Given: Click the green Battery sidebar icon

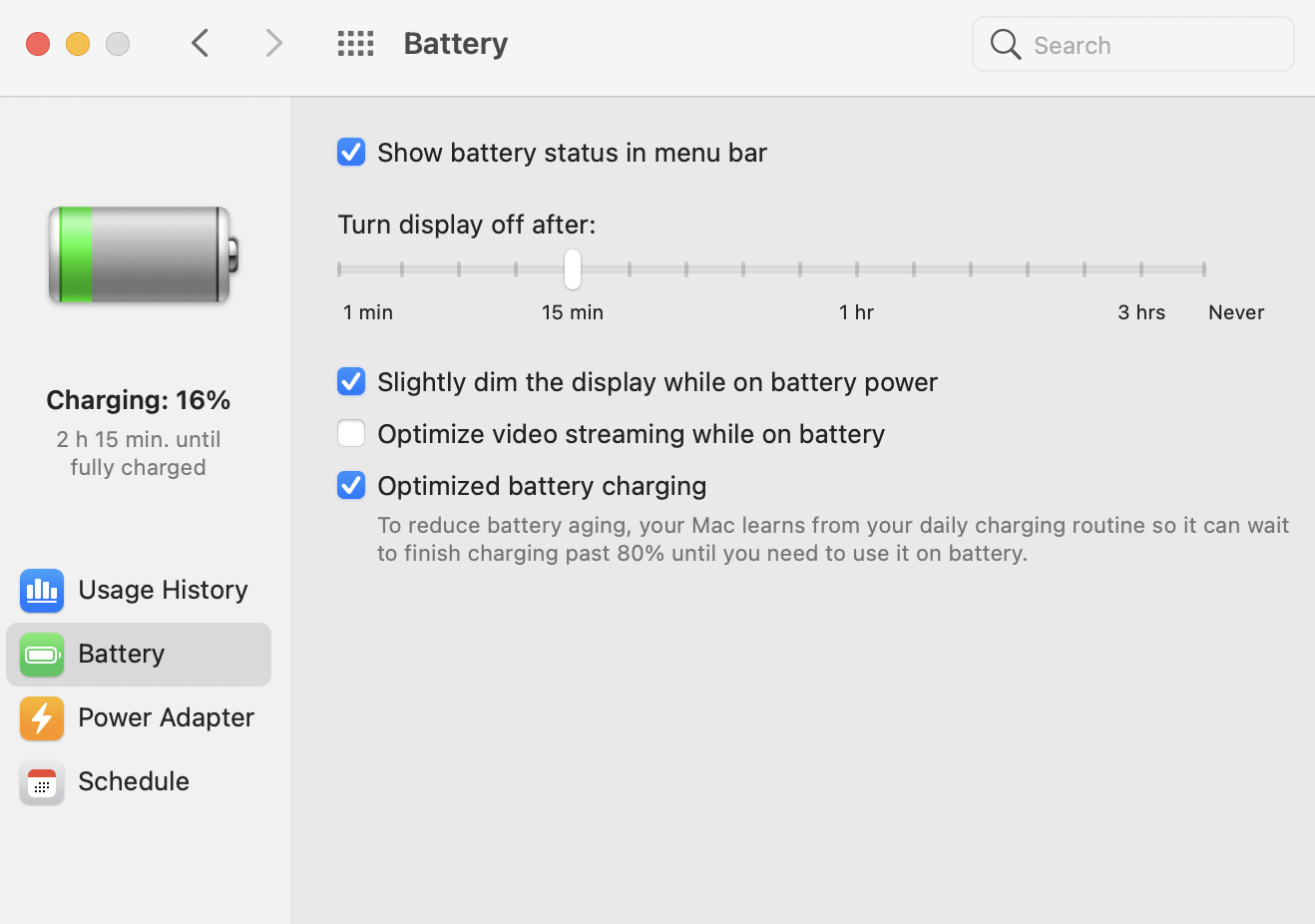Looking at the screenshot, I should pyautogui.click(x=42, y=655).
